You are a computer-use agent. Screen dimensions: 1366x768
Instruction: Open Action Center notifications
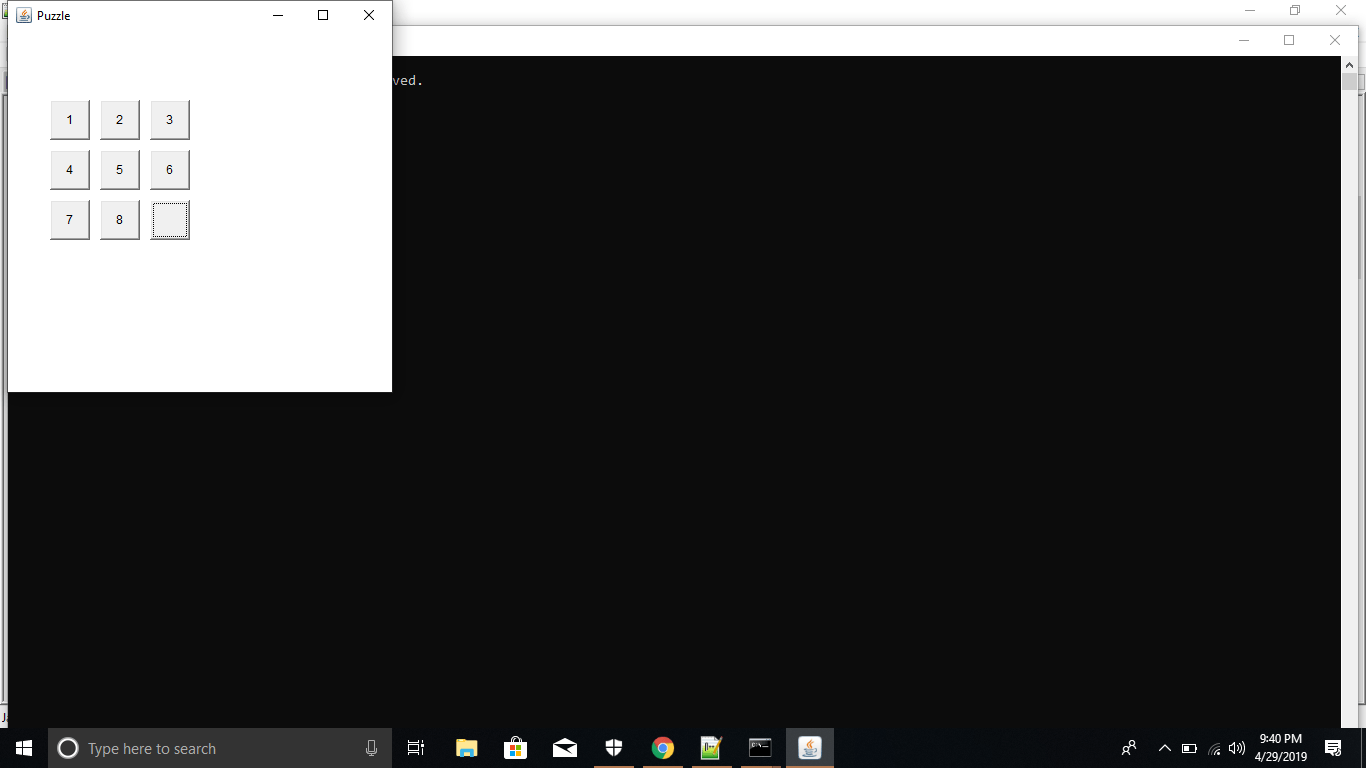click(x=1333, y=747)
